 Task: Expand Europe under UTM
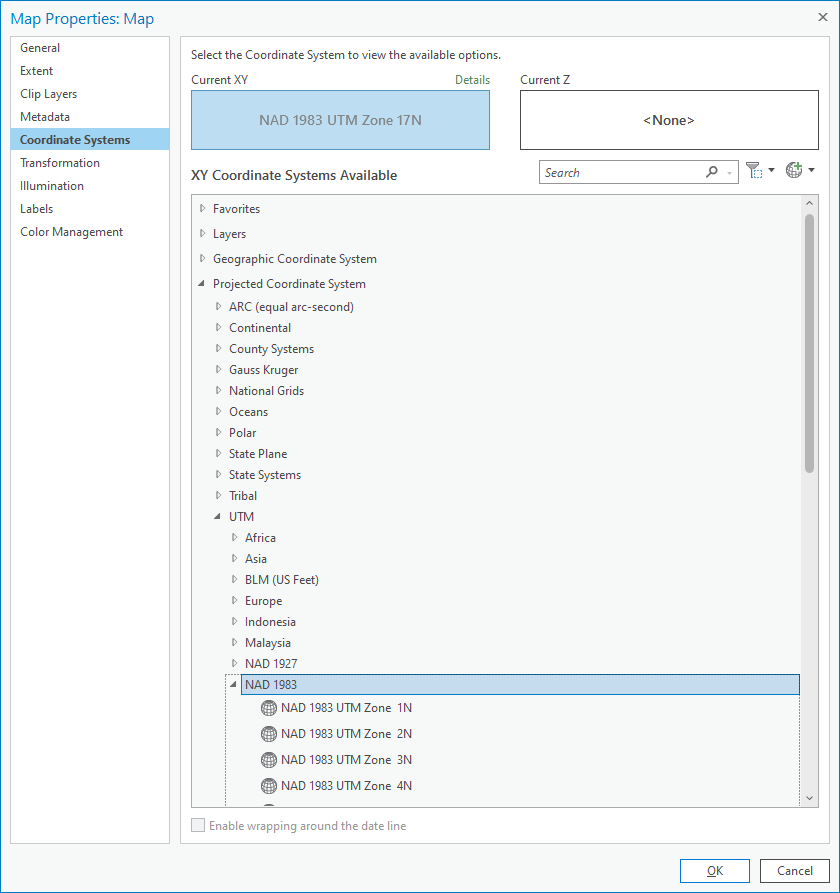pos(234,600)
